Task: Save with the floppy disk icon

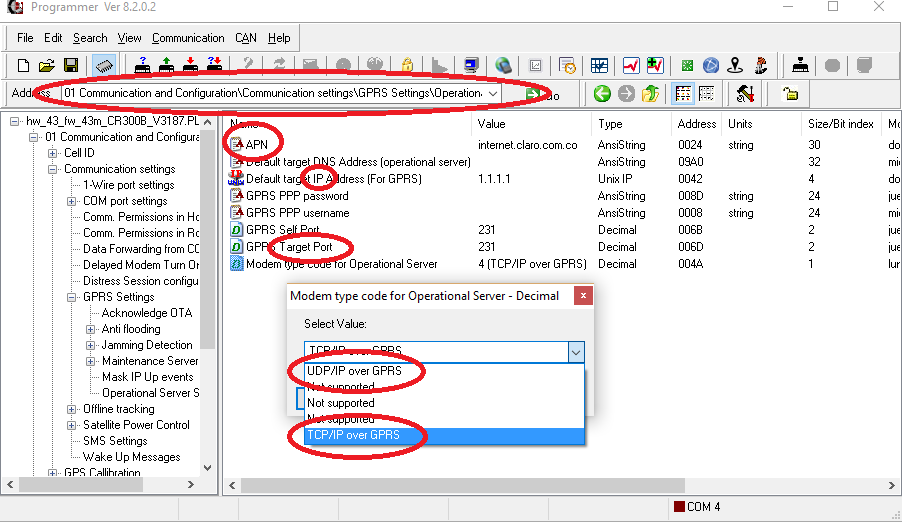Action: click(71, 65)
